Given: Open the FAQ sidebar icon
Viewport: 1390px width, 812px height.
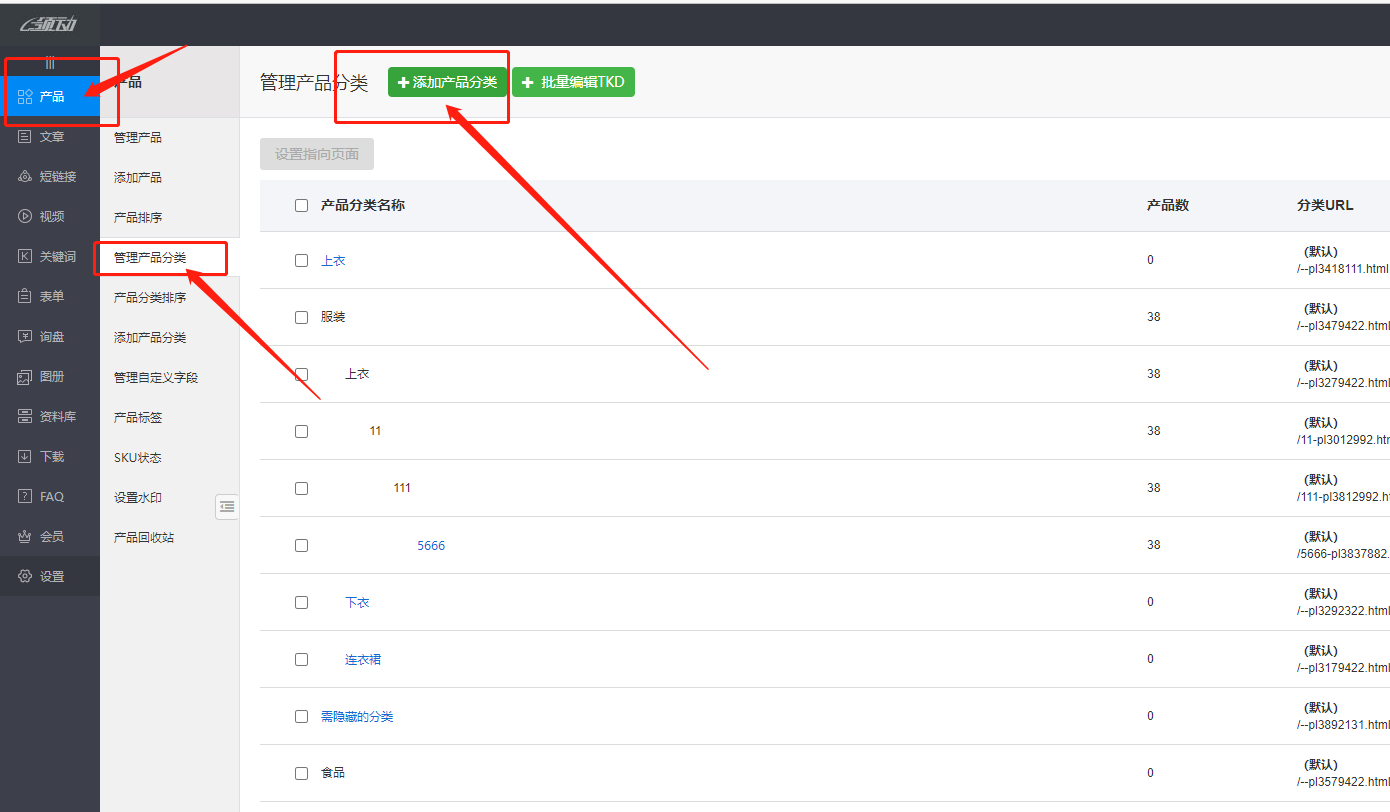Looking at the screenshot, I should click(26, 497).
